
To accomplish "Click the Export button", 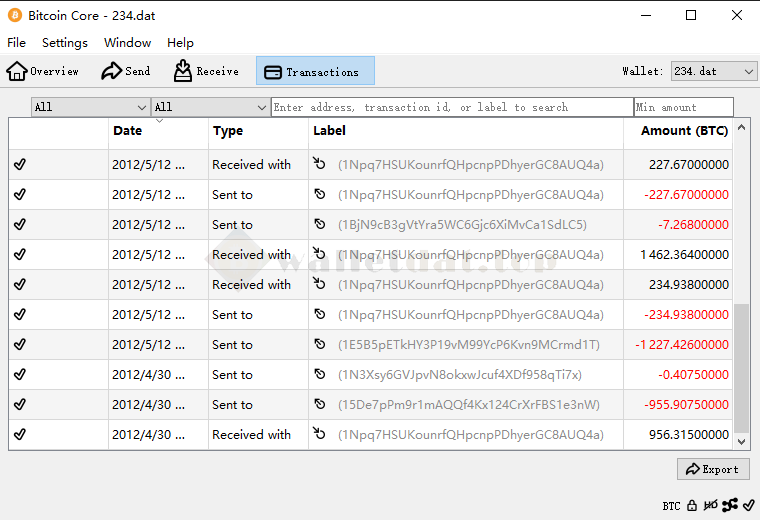I will pos(713,469).
